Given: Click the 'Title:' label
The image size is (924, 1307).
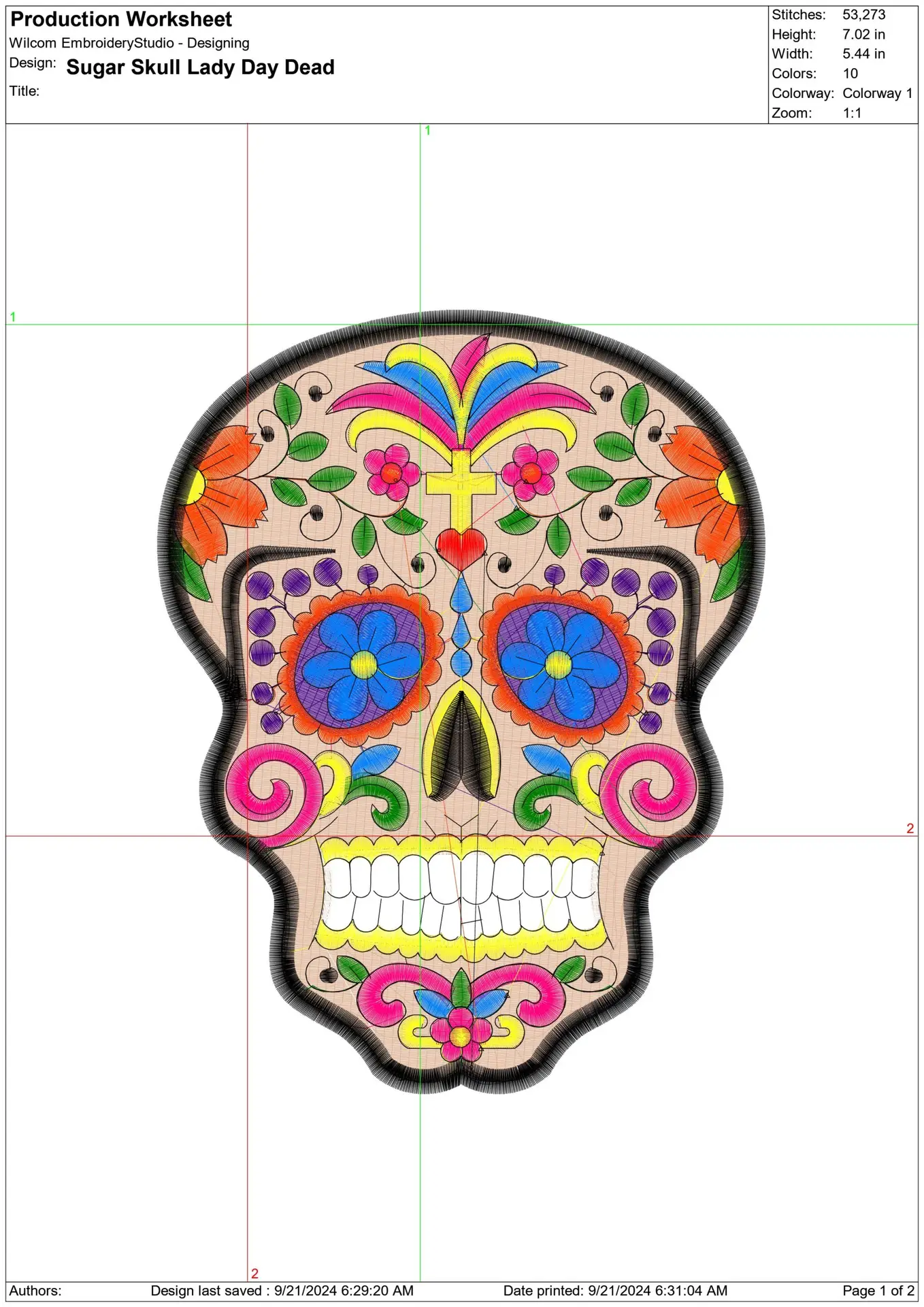Looking at the screenshot, I should [24, 91].
